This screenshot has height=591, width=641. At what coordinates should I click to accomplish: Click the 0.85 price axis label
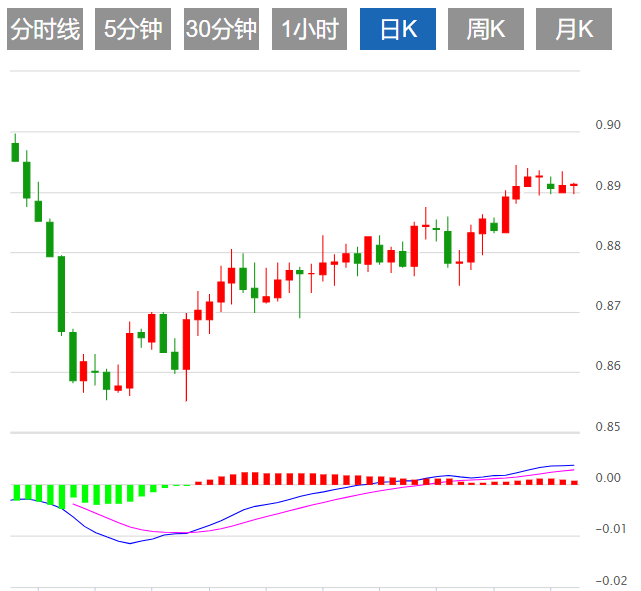608,427
